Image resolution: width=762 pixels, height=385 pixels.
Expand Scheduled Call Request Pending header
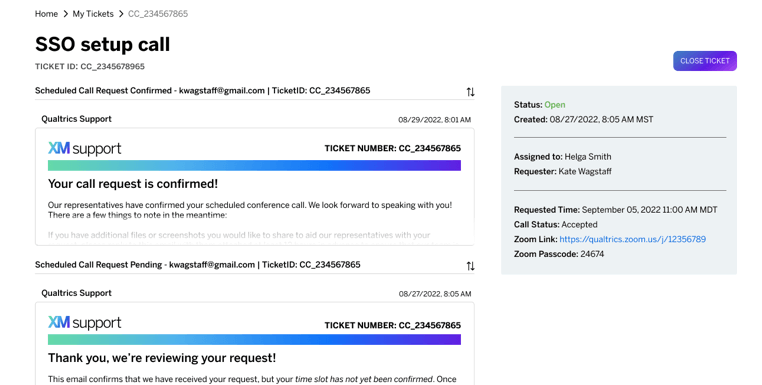pyautogui.click(x=197, y=264)
